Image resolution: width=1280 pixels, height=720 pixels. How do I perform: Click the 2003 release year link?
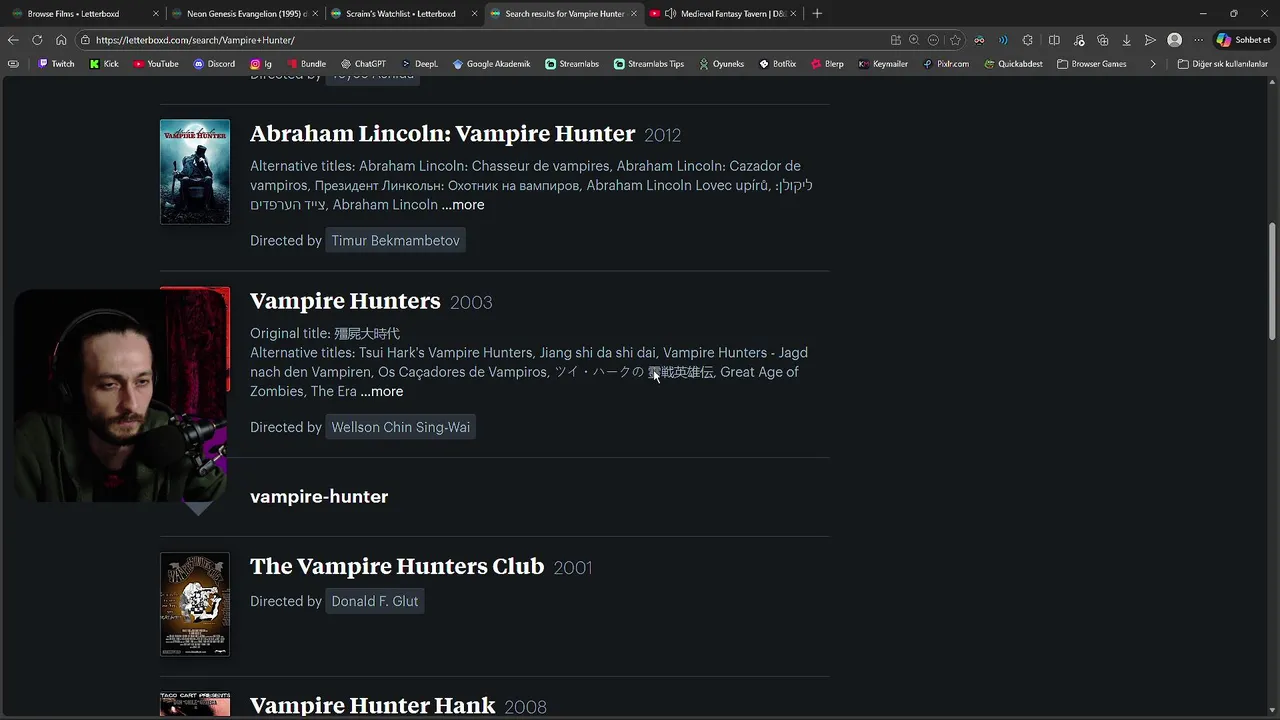471,303
